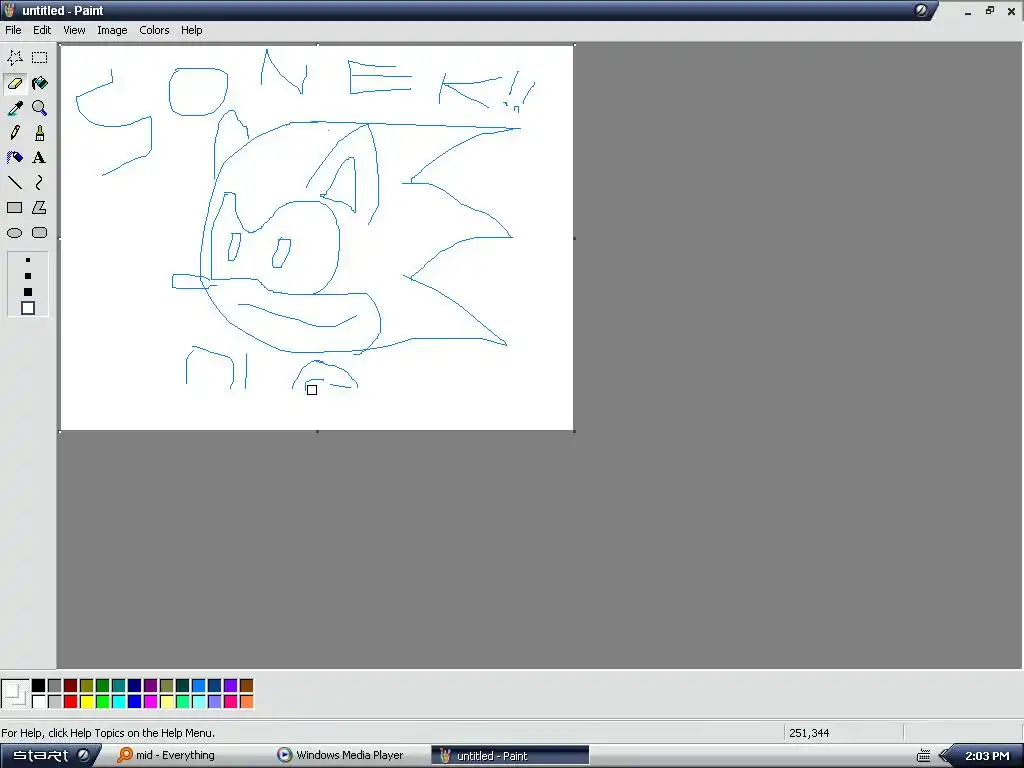Select the Fill With Color bucket tool
This screenshot has width=1024, height=768.
click(40, 83)
